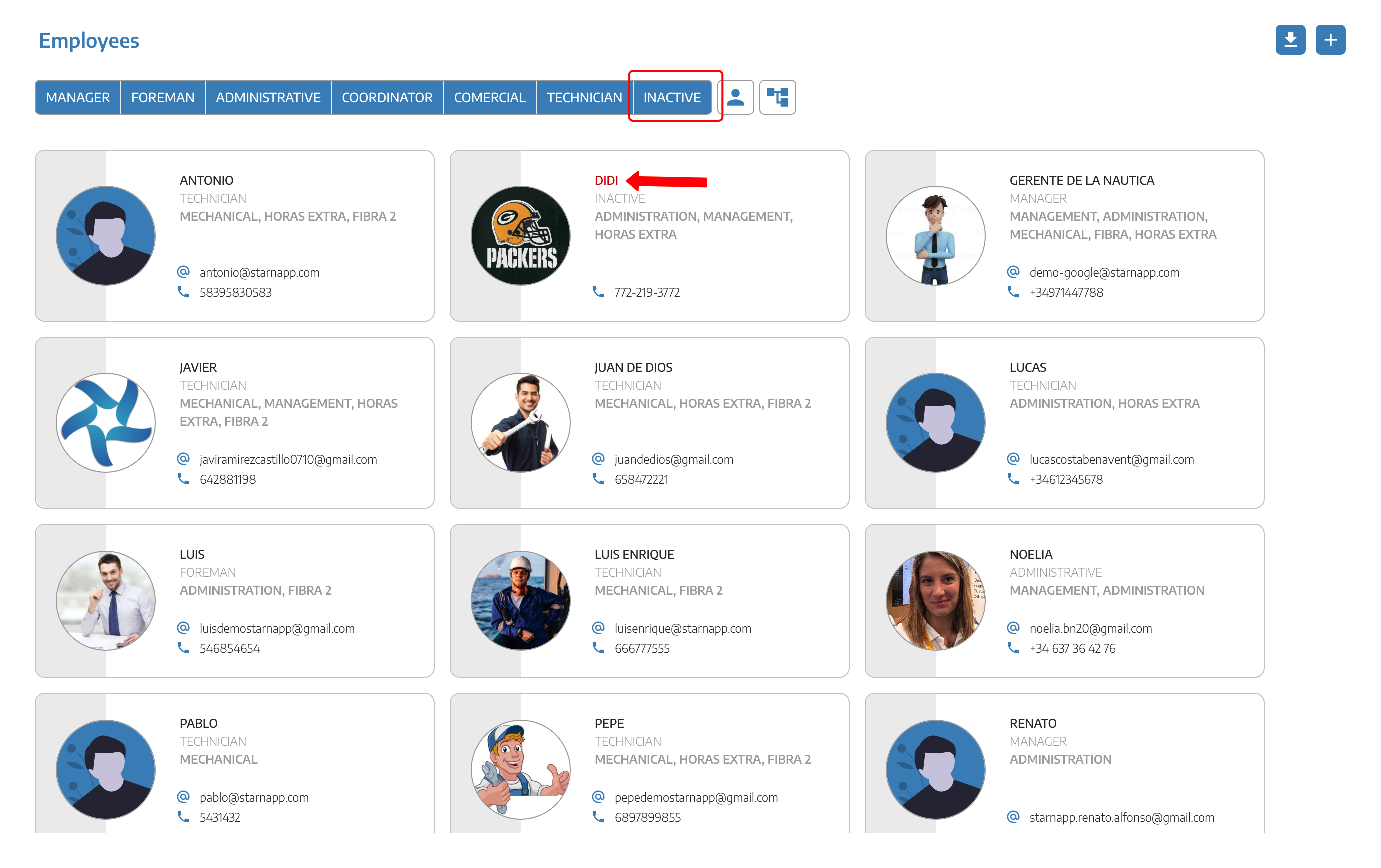Open Pablo's default avatar
Viewport: 1381px width, 868px height.
coord(106,769)
